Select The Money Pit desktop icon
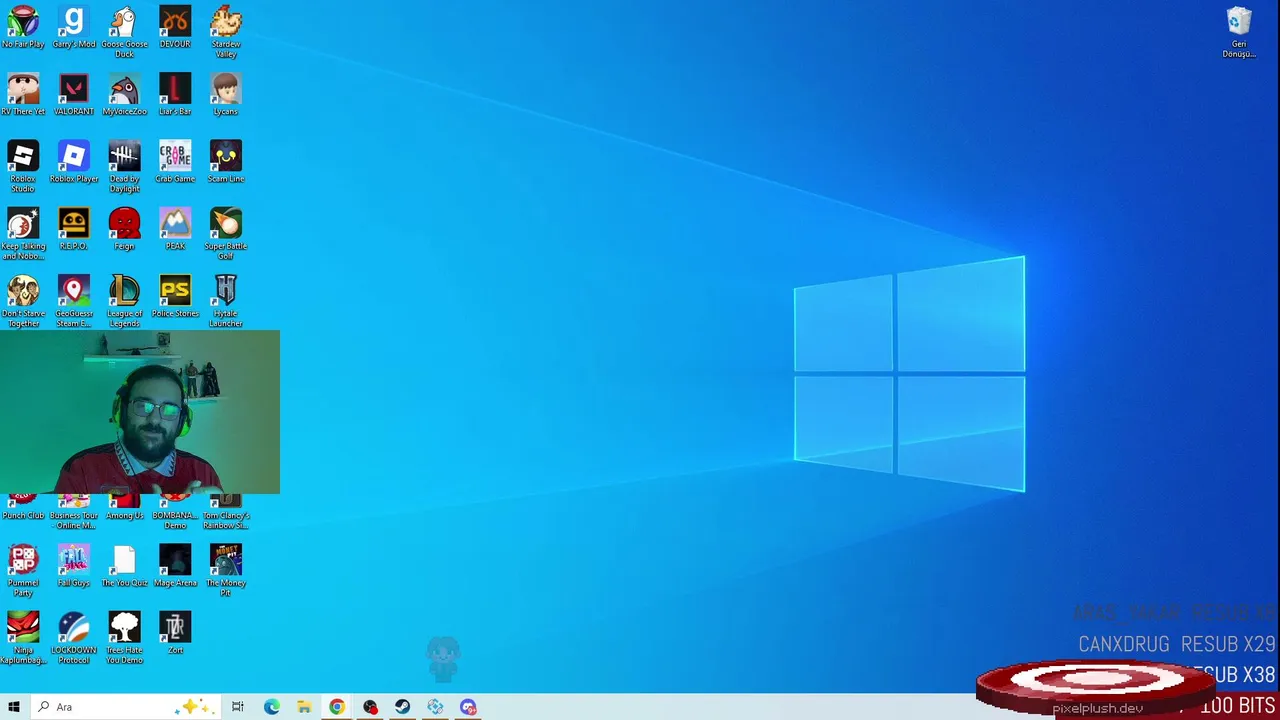 226,571
